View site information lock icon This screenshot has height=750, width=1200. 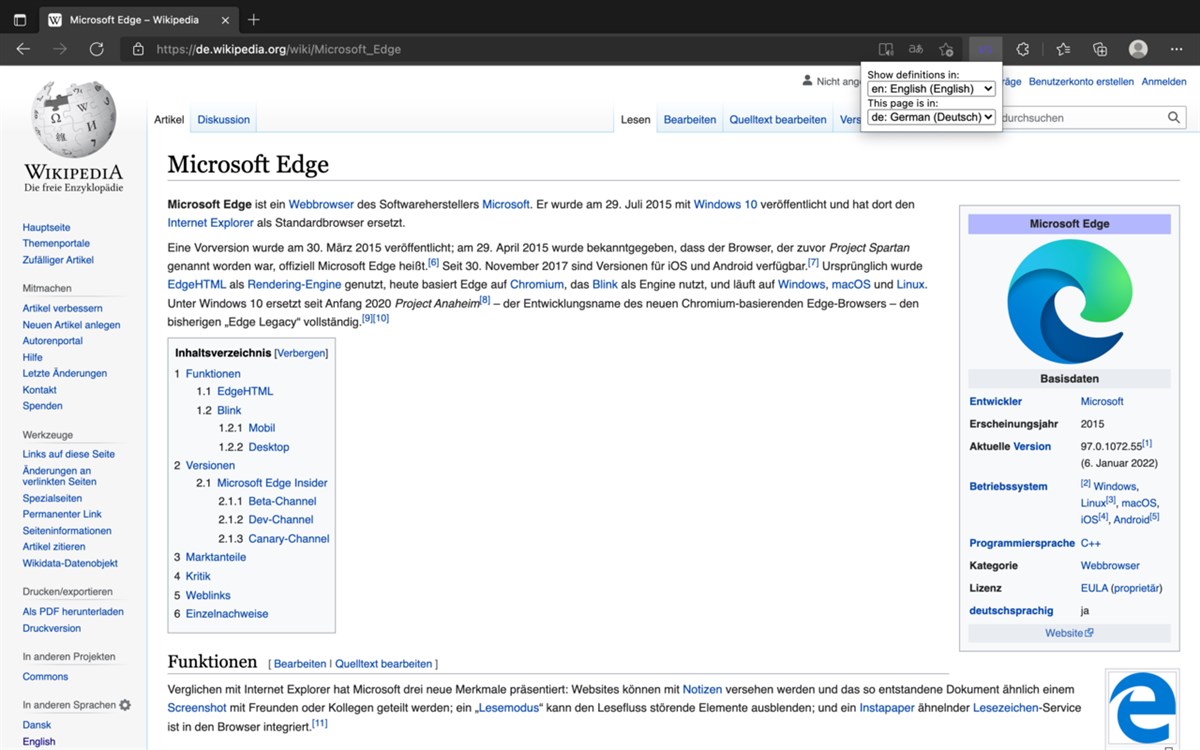pyautogui.click(x=138, y=49)
